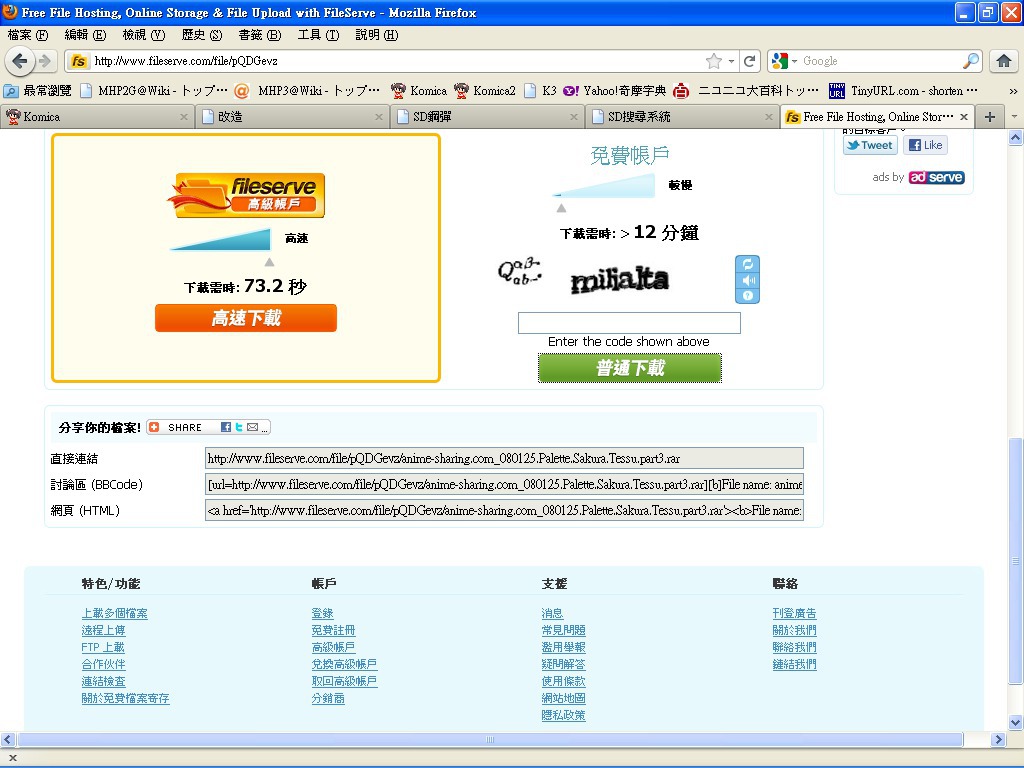Open the 歷史 menu
This screenshot has width=1024, height=768.
[202, 35]
